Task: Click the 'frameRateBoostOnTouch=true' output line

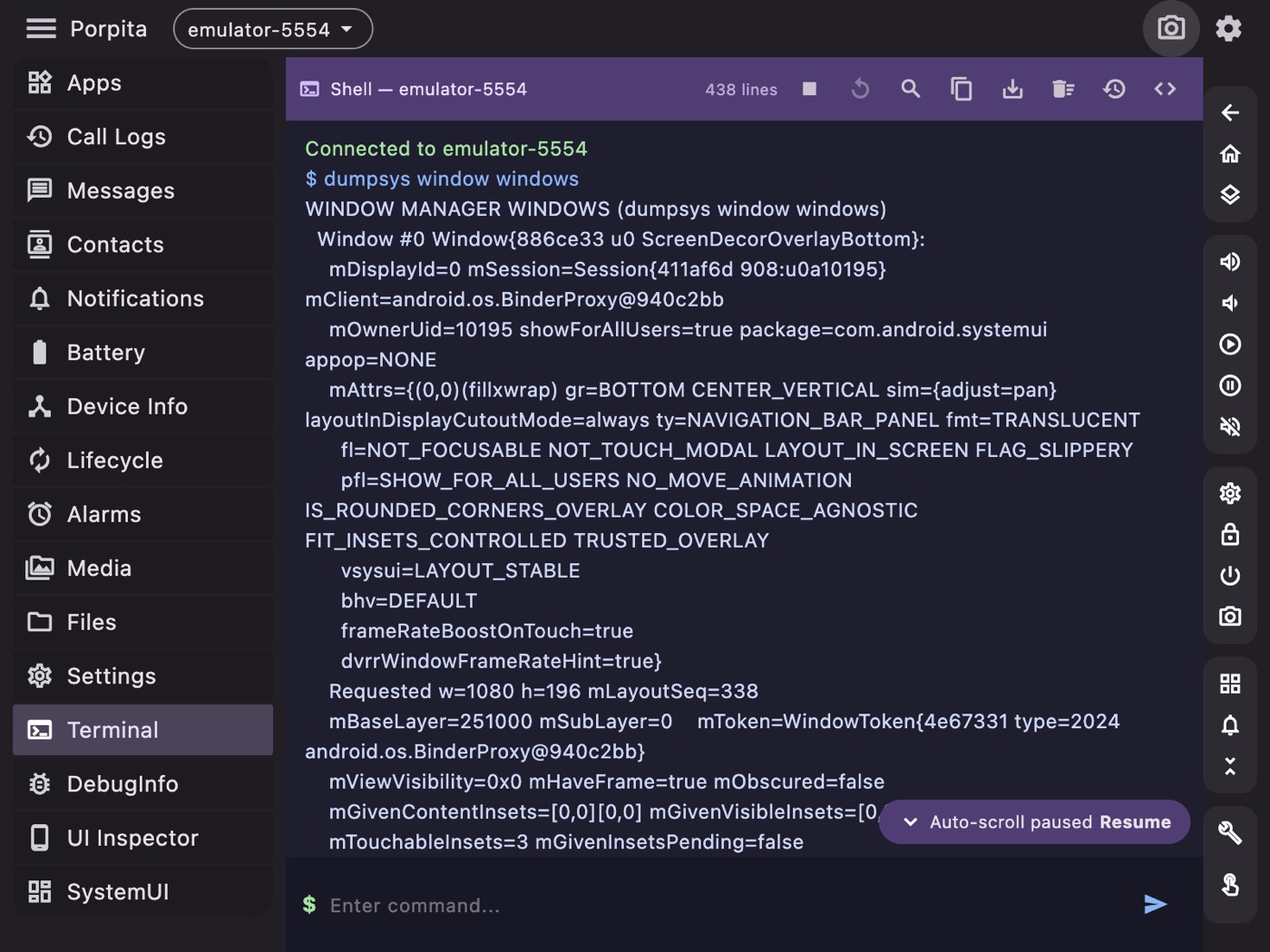Action: pos(487,631)
